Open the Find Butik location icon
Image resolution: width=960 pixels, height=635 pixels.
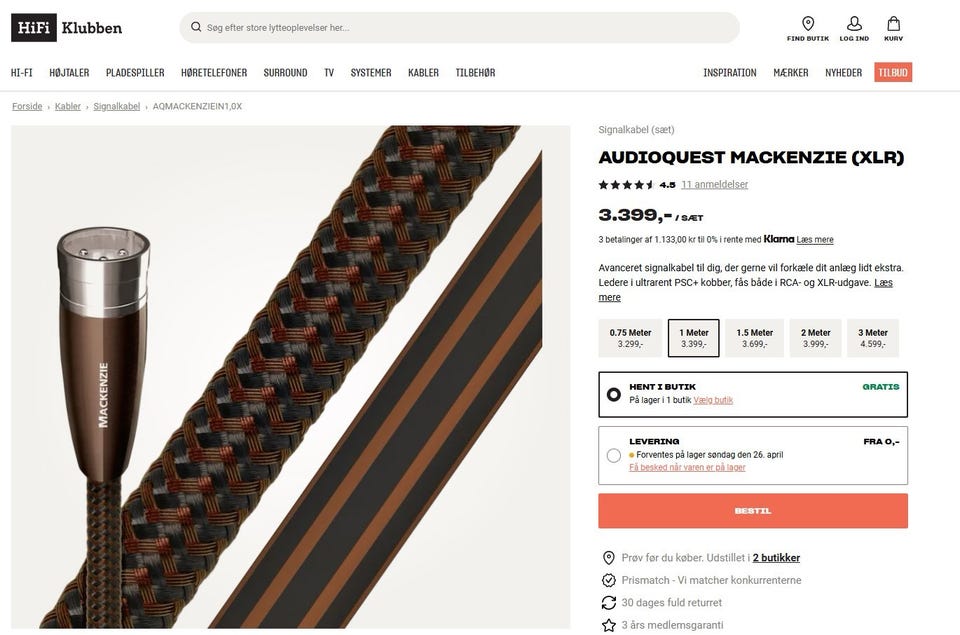click(x=808, y=24)
